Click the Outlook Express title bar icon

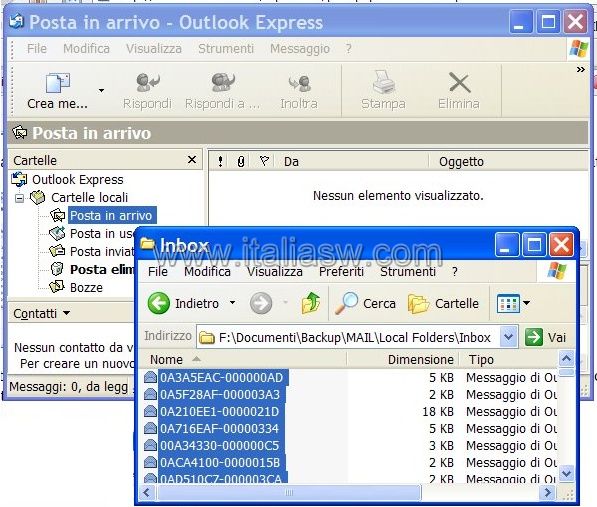tap(16, 21)
